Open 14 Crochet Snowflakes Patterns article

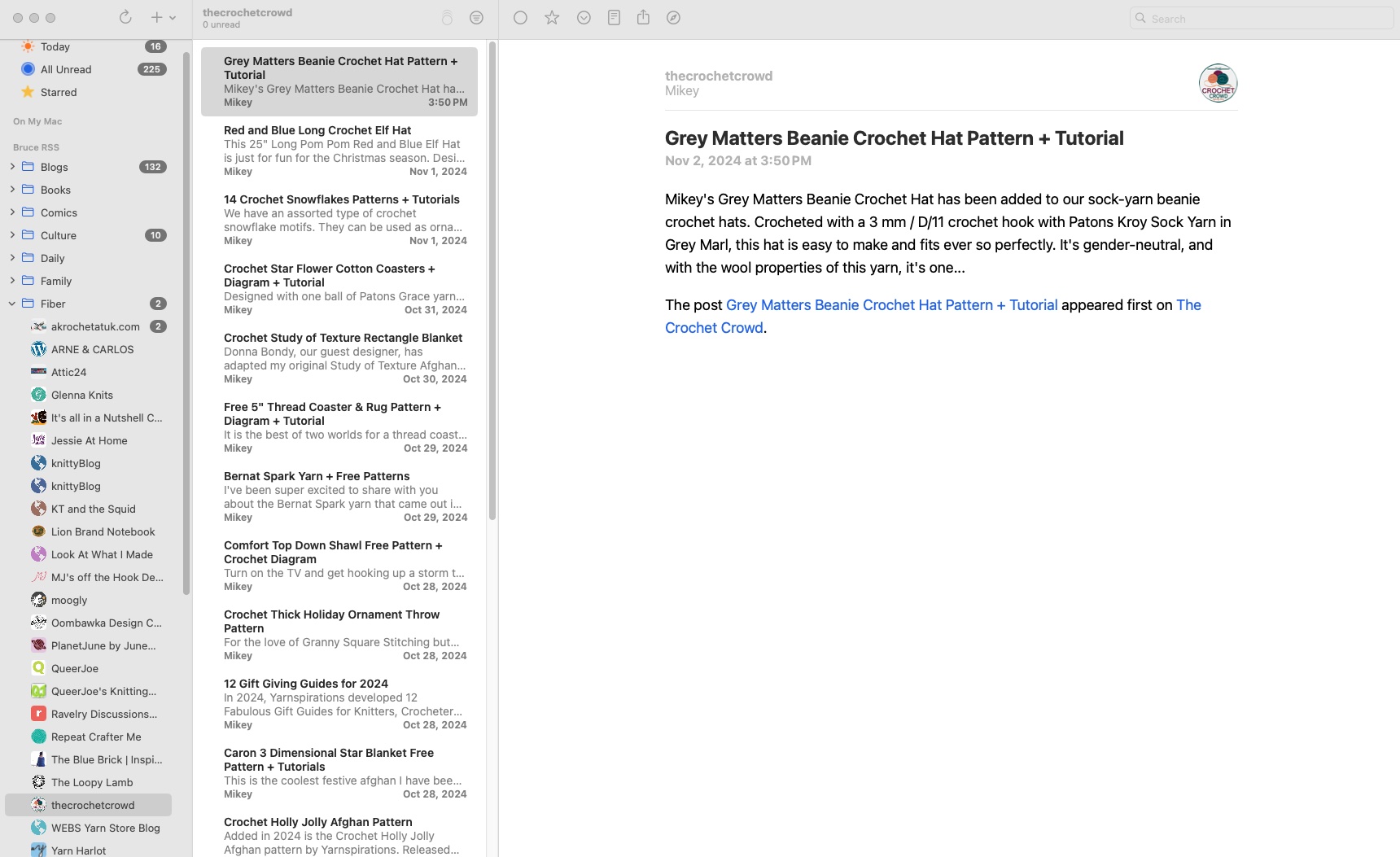[339, 220]
